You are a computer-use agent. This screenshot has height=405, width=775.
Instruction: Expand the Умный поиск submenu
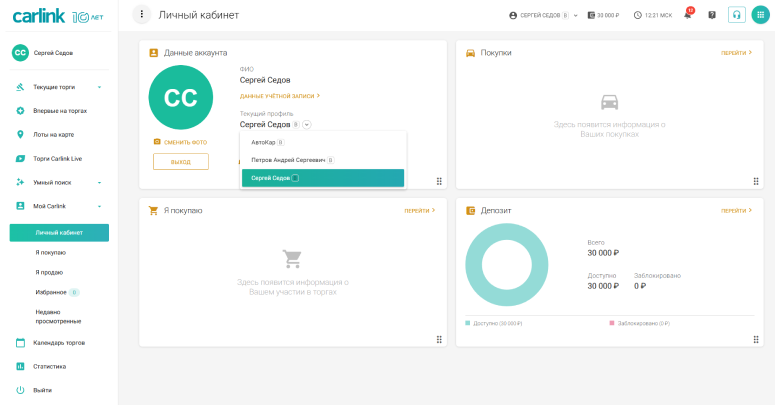[x=99, y=182]
